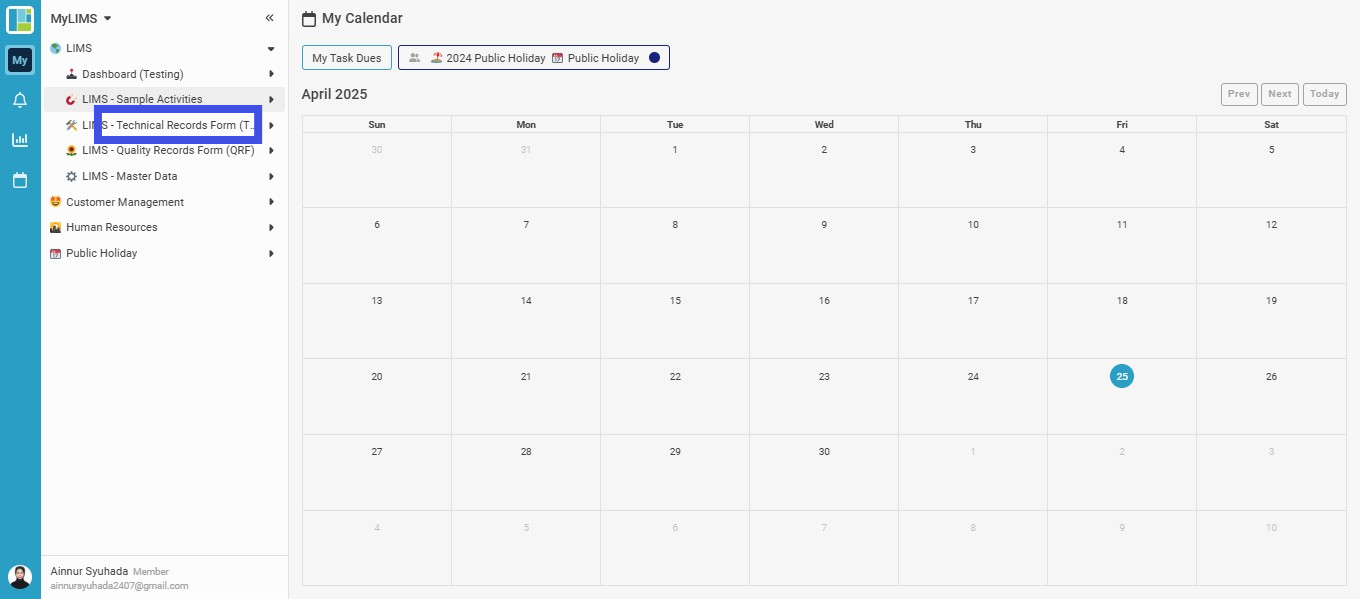Click the dark blue color dot
Viewport: 1360px width, 599px height.
click(x=654, y=58)
